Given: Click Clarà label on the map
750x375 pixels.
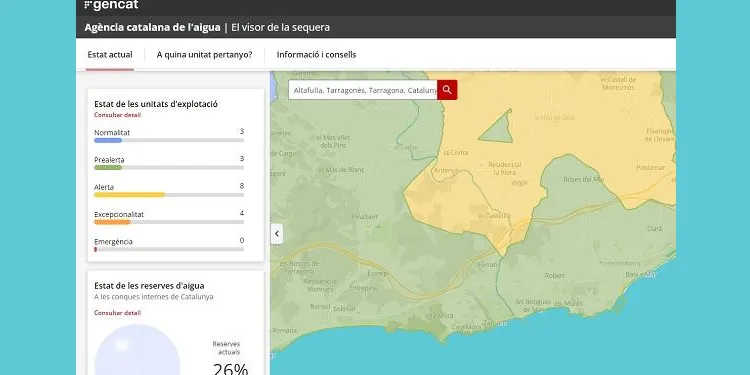Looking at the screenshot, I should tap(655, 229).
